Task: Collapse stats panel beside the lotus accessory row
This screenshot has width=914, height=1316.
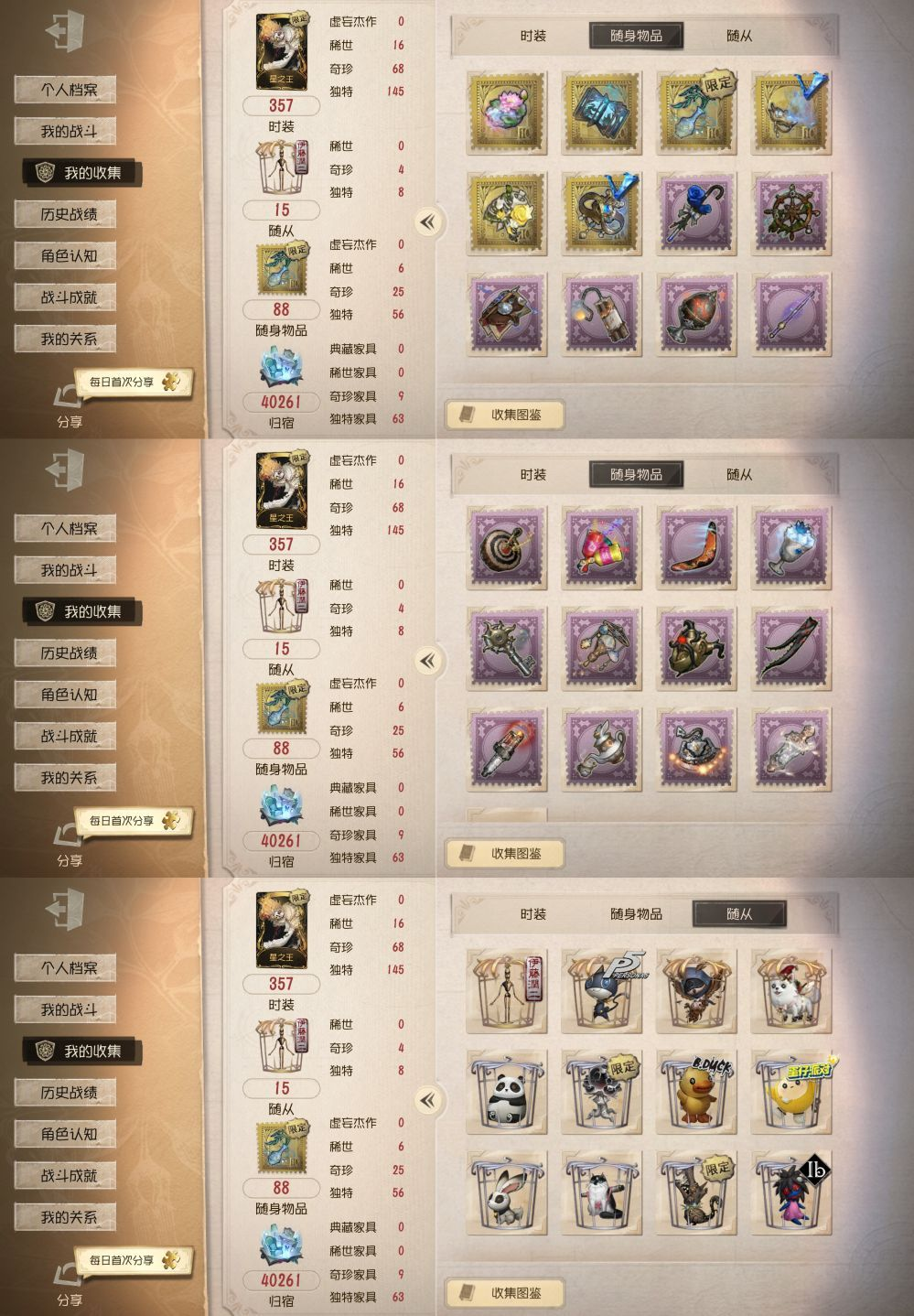Action: click(x=427, y=221)
